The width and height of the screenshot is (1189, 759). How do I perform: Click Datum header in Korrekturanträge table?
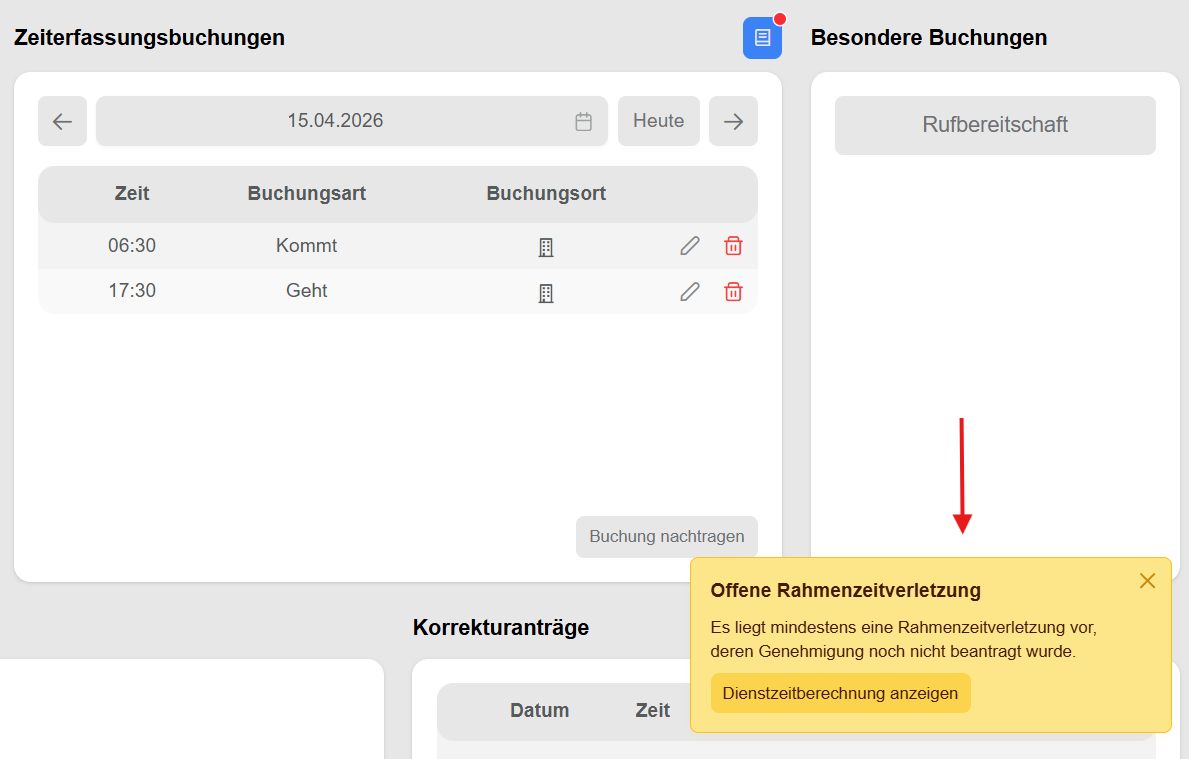[539, 710]
